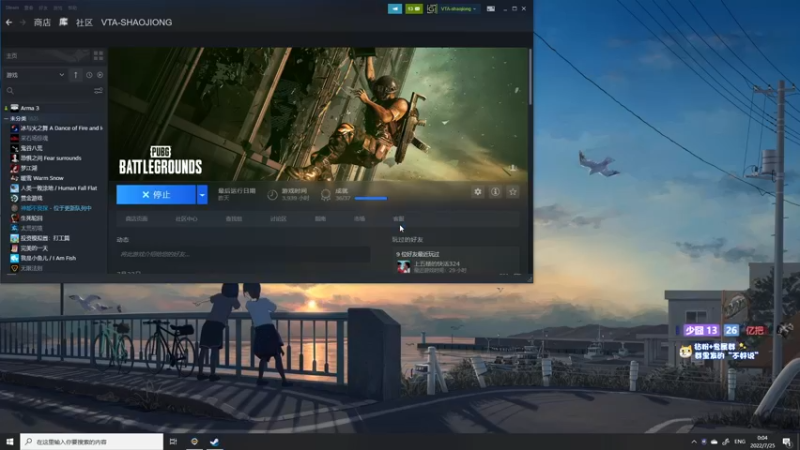Click the PUBG Battlegrounds hero banner

(318, 114)
